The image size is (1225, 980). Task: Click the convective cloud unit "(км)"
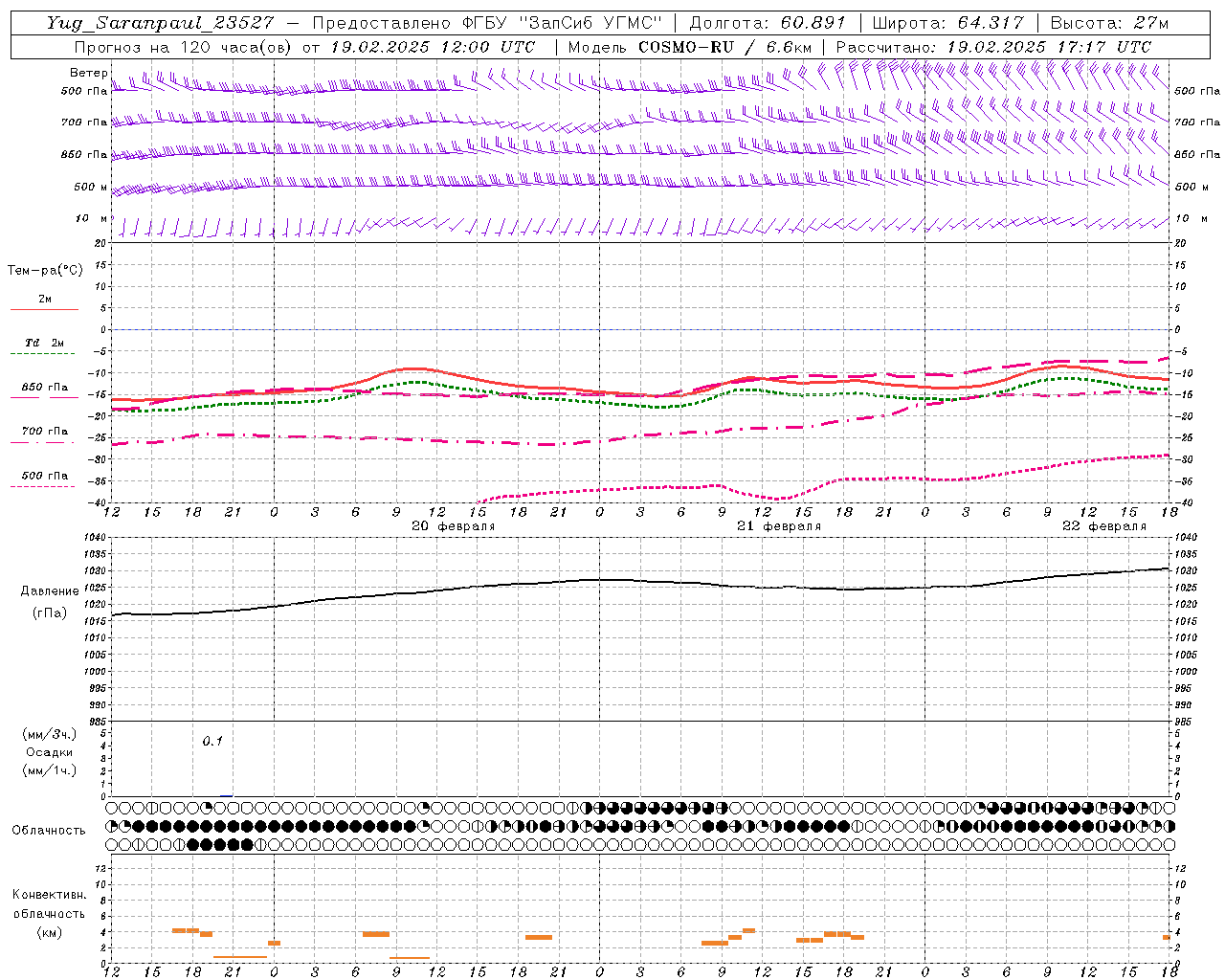(x=49, y=932)
